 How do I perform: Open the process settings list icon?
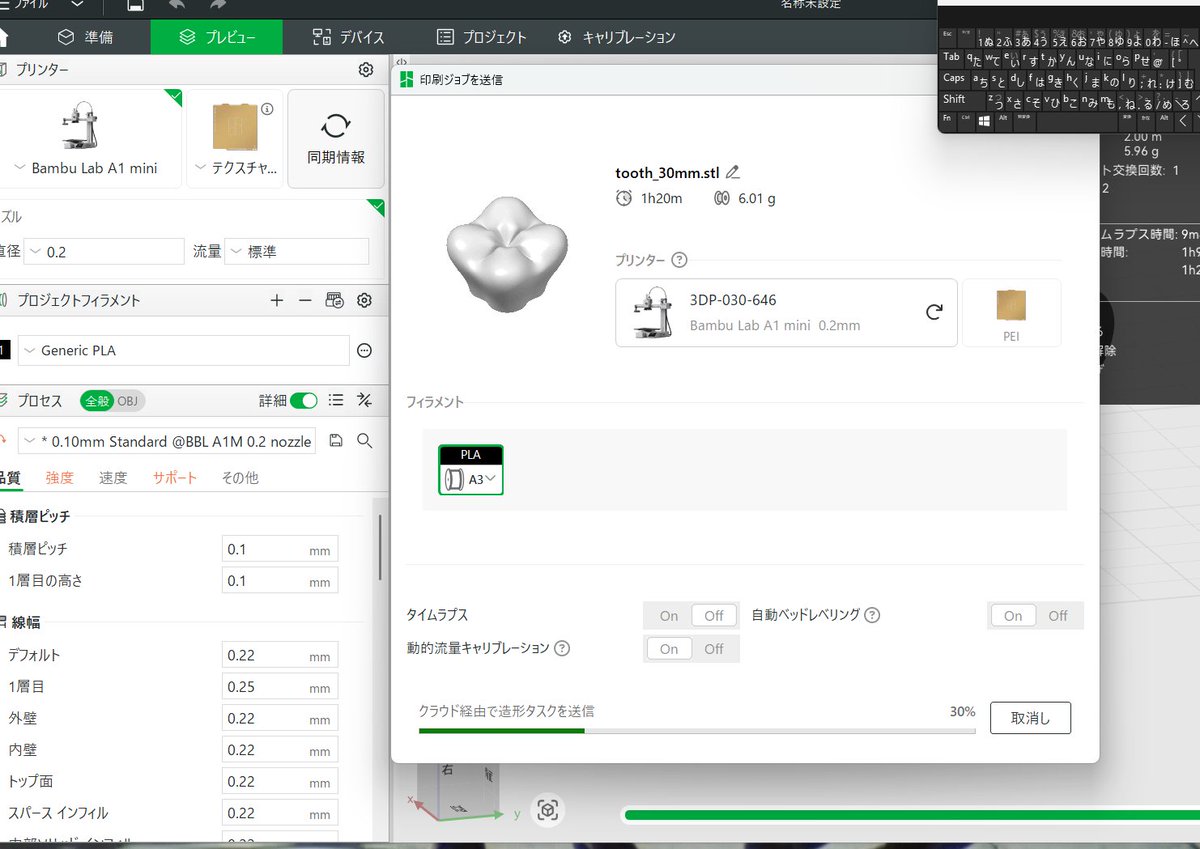[x=336, y=400]
